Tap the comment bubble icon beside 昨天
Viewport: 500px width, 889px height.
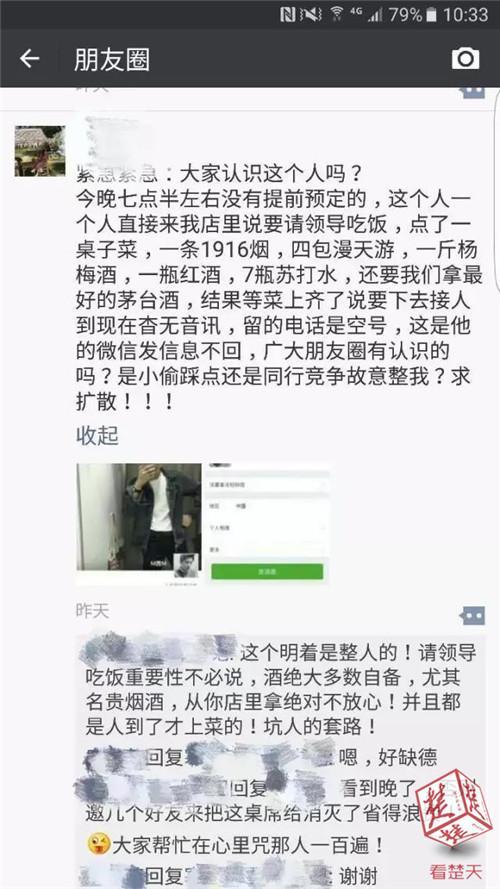coord(472,615)
